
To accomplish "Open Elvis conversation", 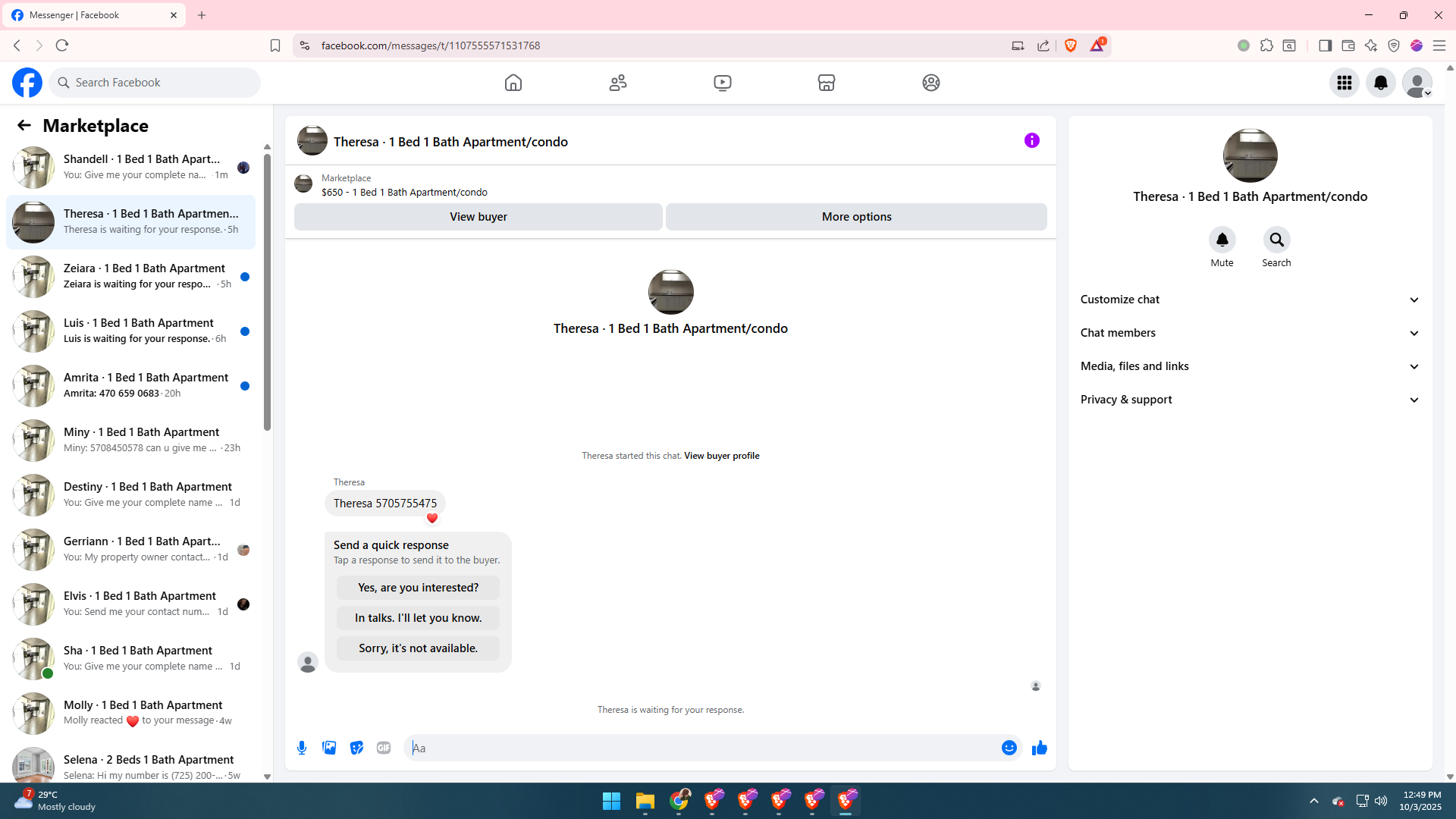I will pyautogui.click(x=130, y=604).
